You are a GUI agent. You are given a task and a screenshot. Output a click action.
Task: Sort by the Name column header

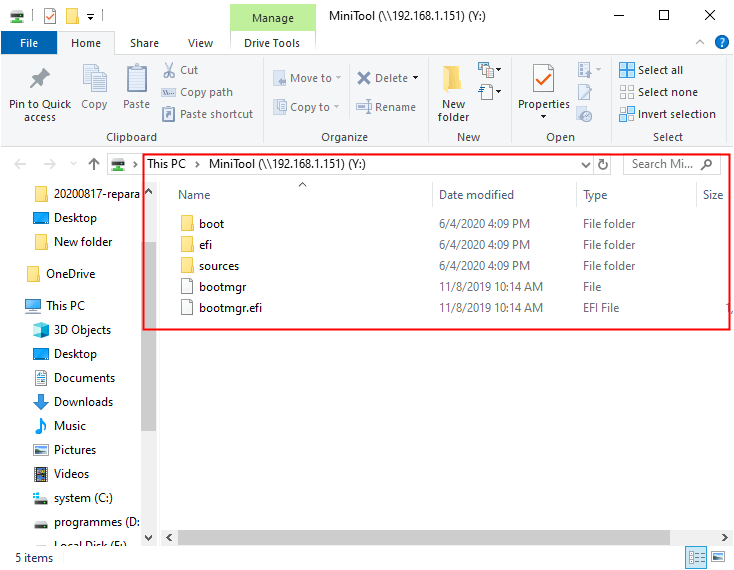194,195
